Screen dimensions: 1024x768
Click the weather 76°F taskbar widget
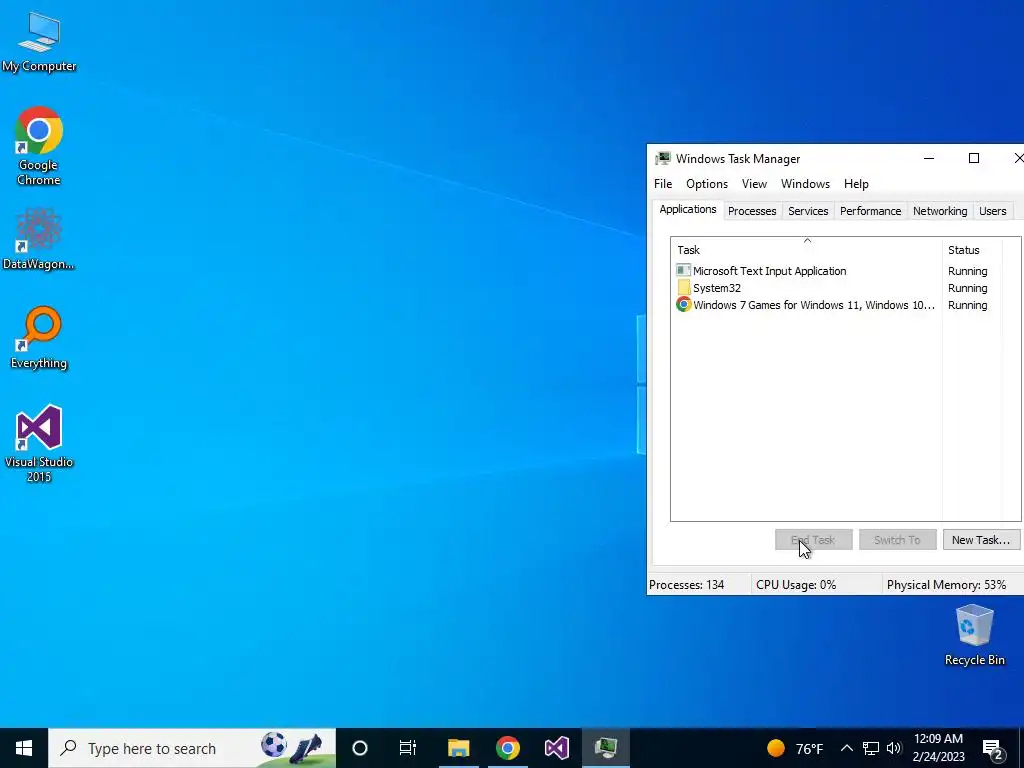tap(795, 748)
